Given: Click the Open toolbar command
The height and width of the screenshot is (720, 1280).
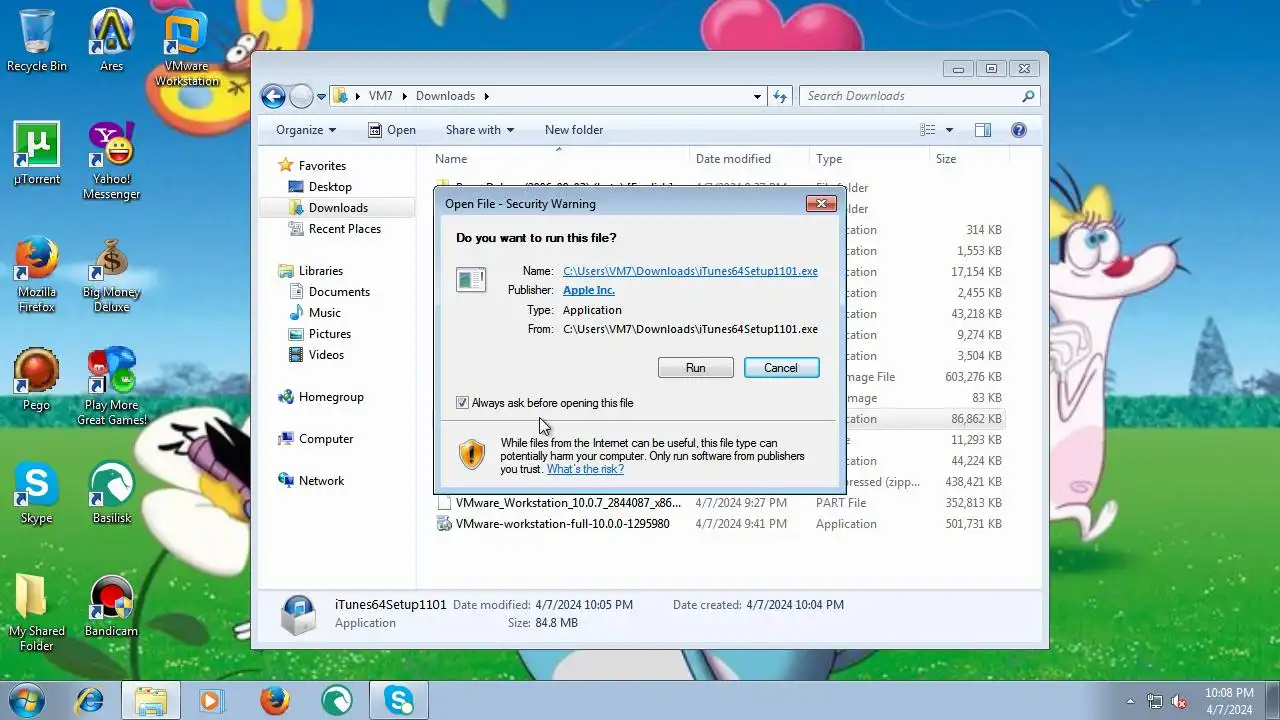Looking at the screenshot, I should (392, 130).
